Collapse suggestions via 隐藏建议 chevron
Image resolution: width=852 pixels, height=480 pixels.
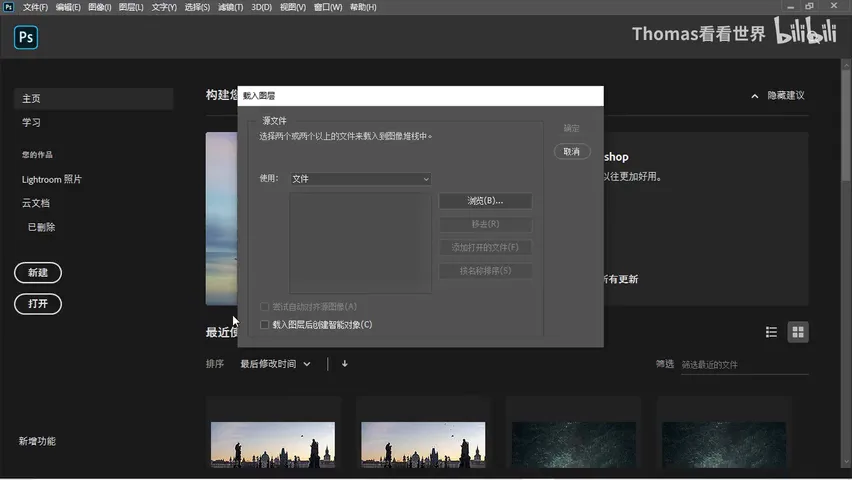tap(755, 96)
